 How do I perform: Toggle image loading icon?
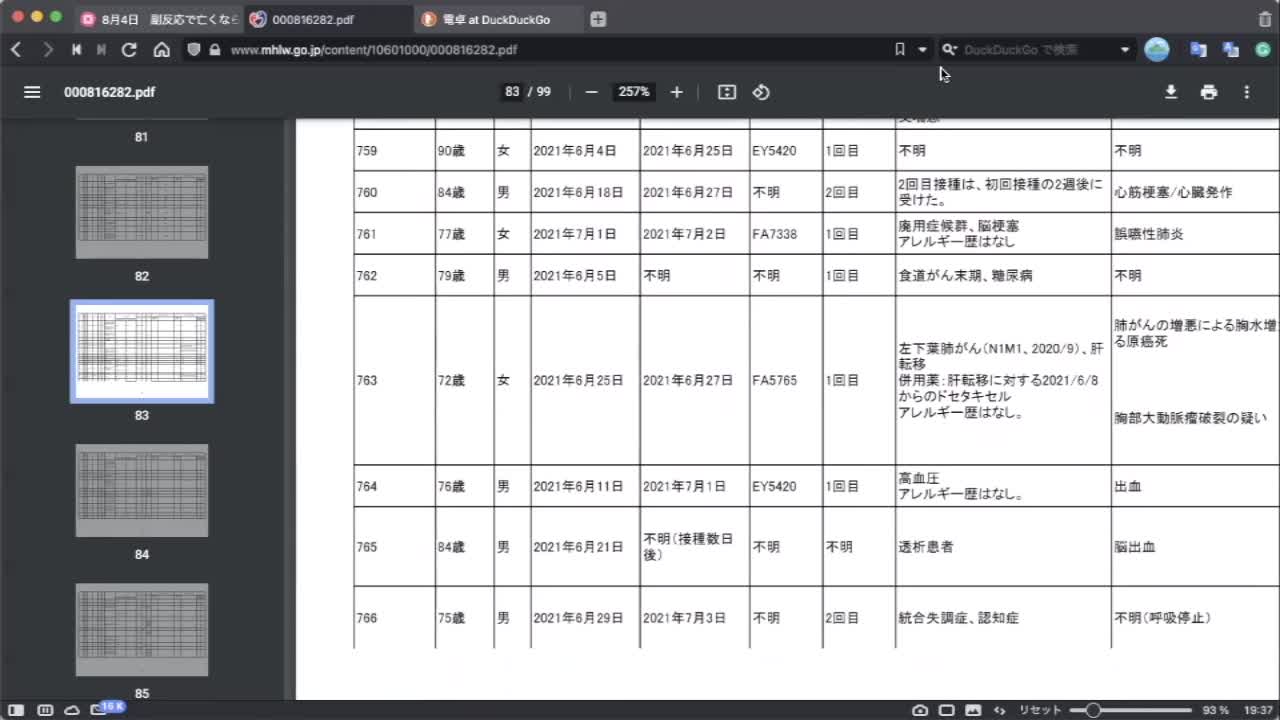click(973, 710)
